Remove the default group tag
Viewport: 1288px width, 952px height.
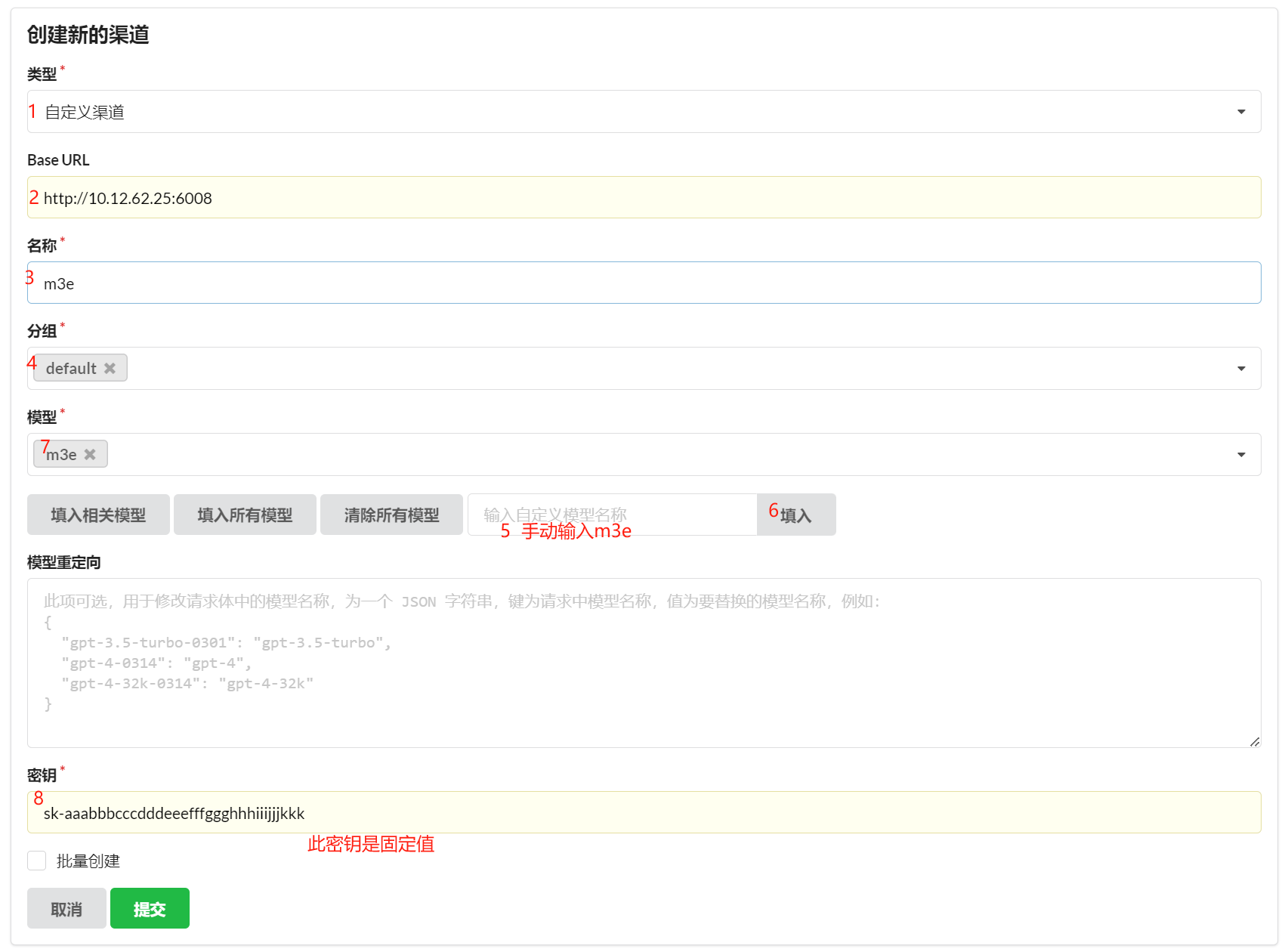pos(110,369)
